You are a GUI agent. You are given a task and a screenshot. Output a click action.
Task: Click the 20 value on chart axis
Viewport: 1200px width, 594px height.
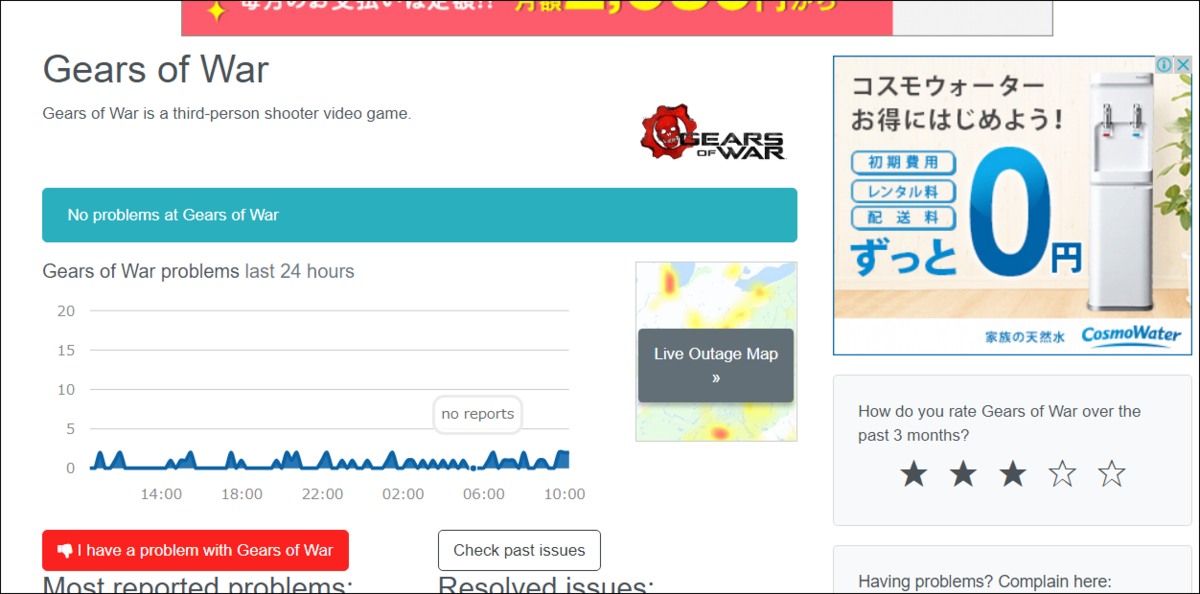pos(66,311)
